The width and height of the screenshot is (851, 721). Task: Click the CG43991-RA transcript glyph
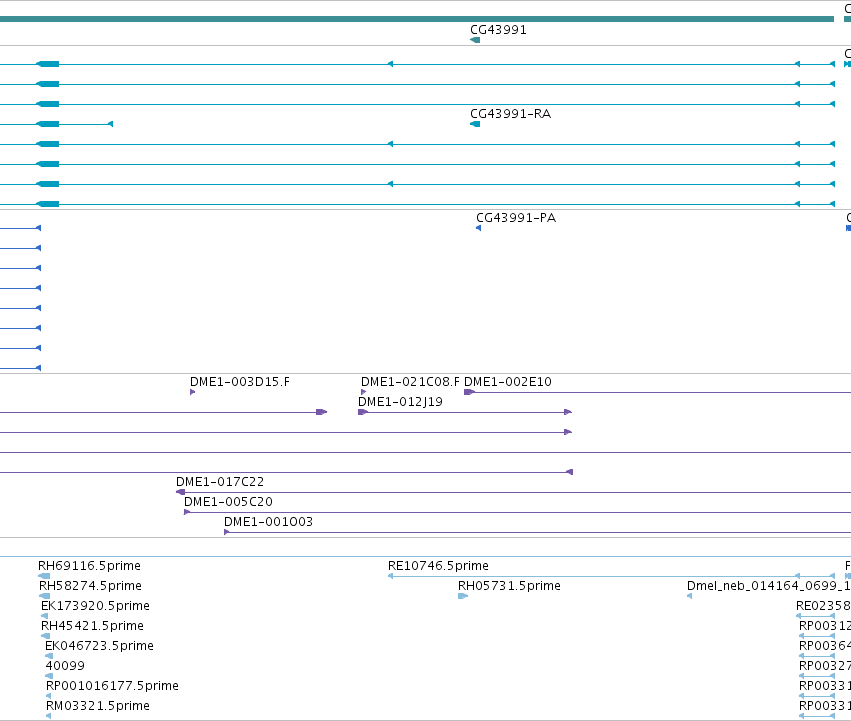click(475, 124)
